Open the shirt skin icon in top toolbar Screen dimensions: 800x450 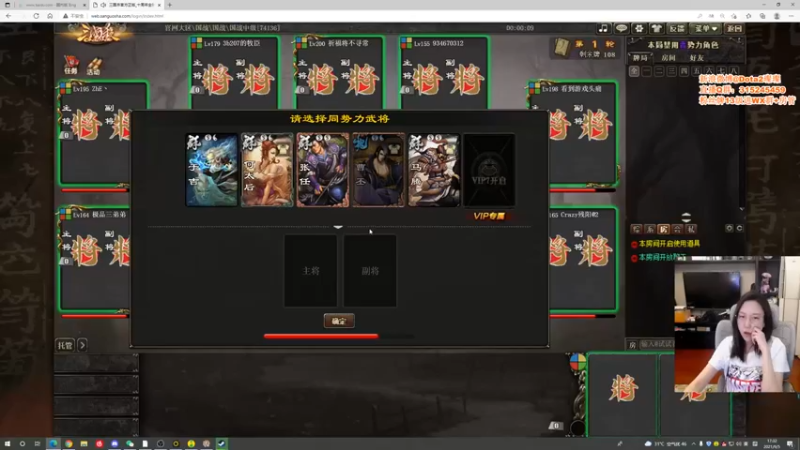(657, 29)
